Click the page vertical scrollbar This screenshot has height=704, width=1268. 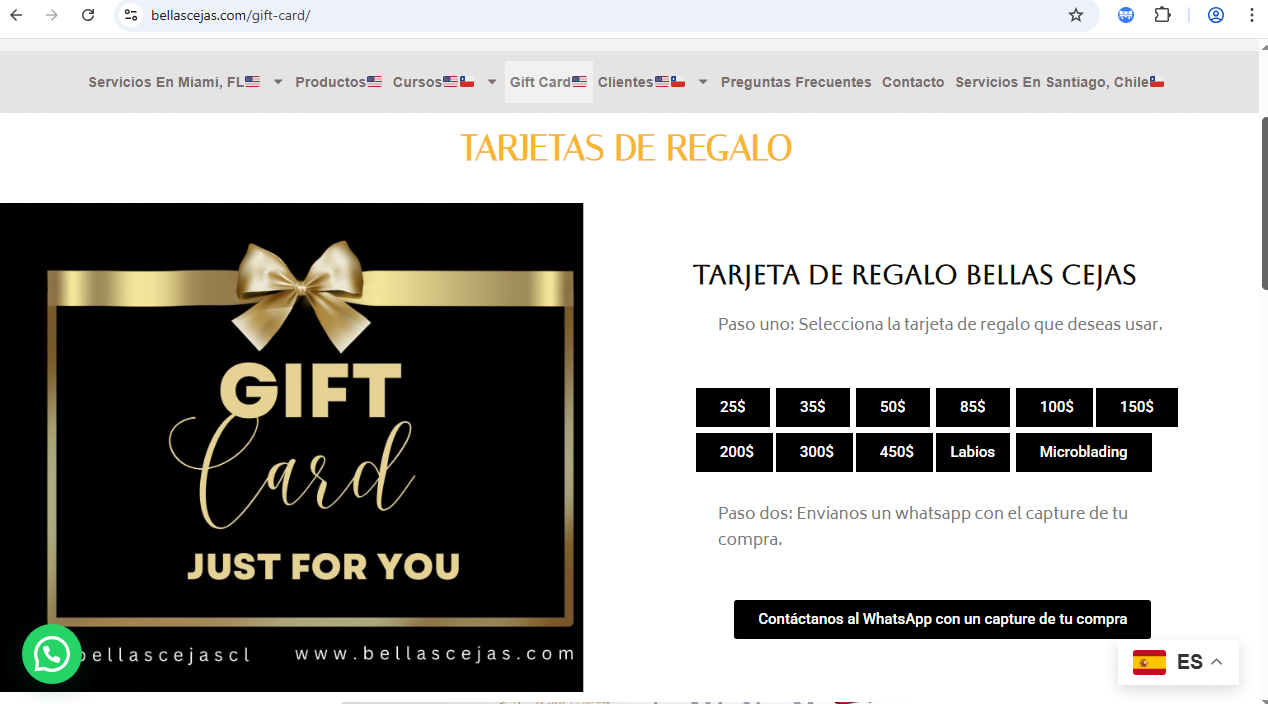tap(1263, 200)
